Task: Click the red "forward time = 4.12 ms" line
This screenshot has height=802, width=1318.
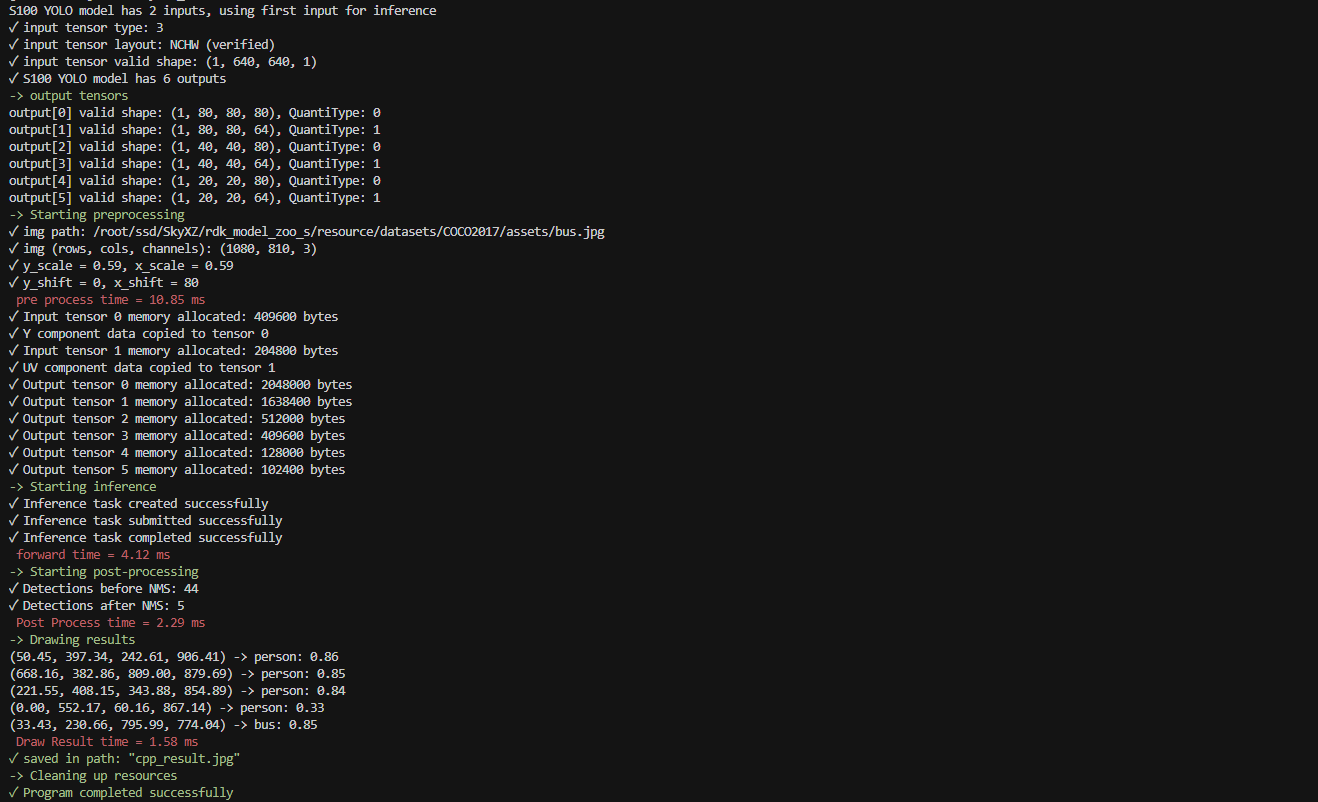Action: (93, 555)
